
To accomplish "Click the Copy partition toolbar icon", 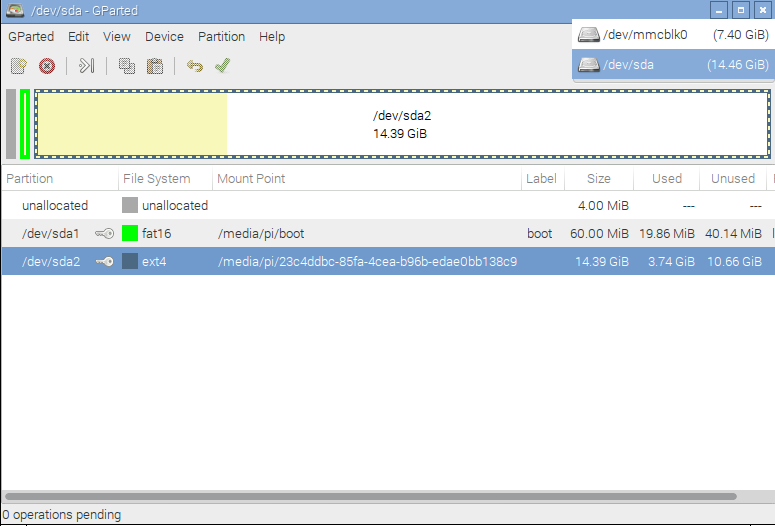I will click(127, 66).
